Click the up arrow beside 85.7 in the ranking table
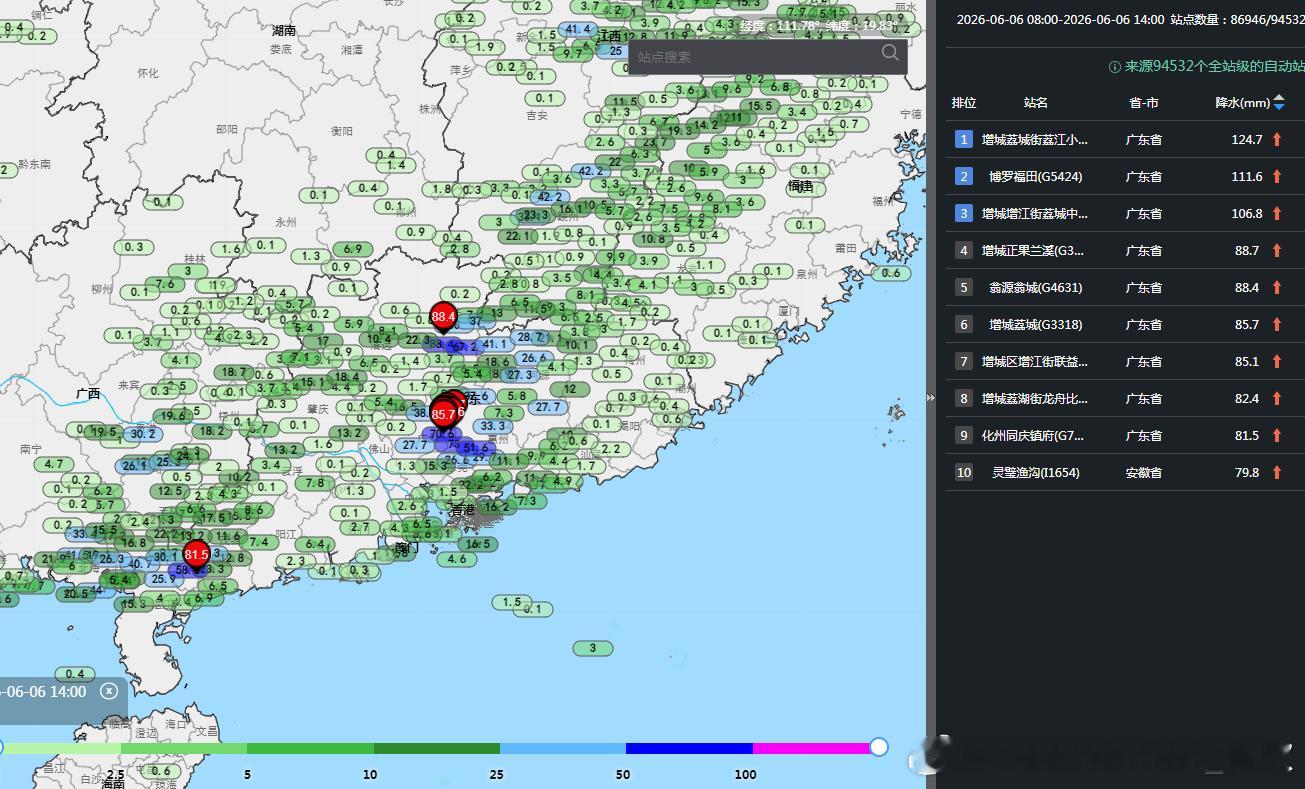Screen dimensions: 1305x789 click(1277, 325)
